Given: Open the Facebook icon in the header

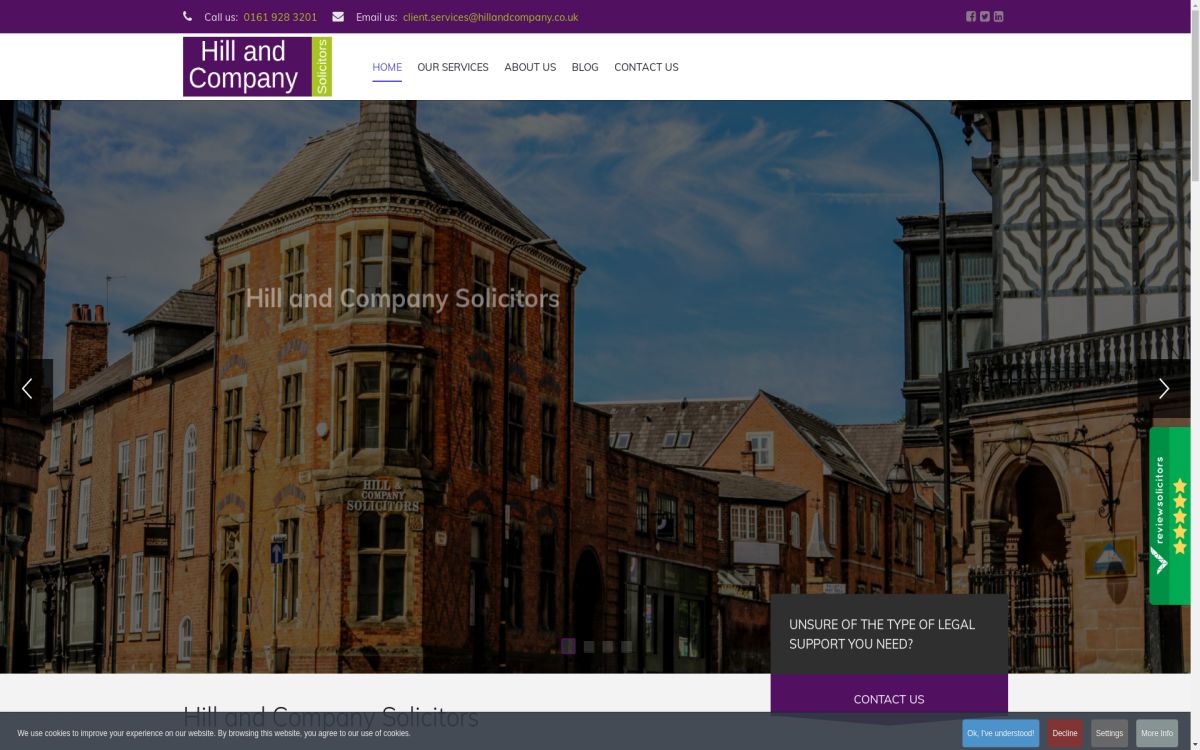Looking at the screenshot, I should pos(970,16).
